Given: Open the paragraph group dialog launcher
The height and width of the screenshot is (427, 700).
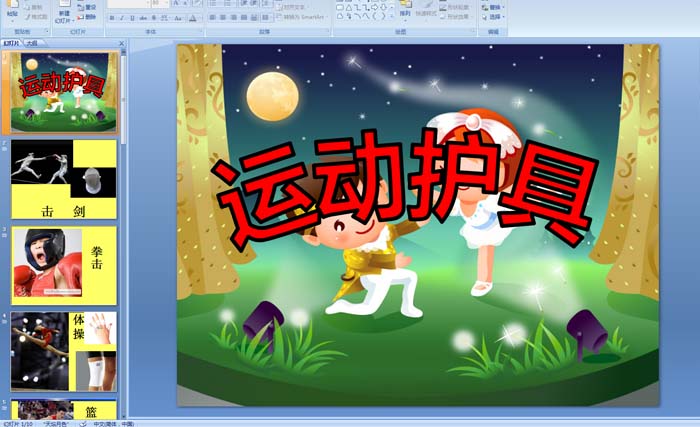Looking at the screenshot, I should [x=329, y=31].
